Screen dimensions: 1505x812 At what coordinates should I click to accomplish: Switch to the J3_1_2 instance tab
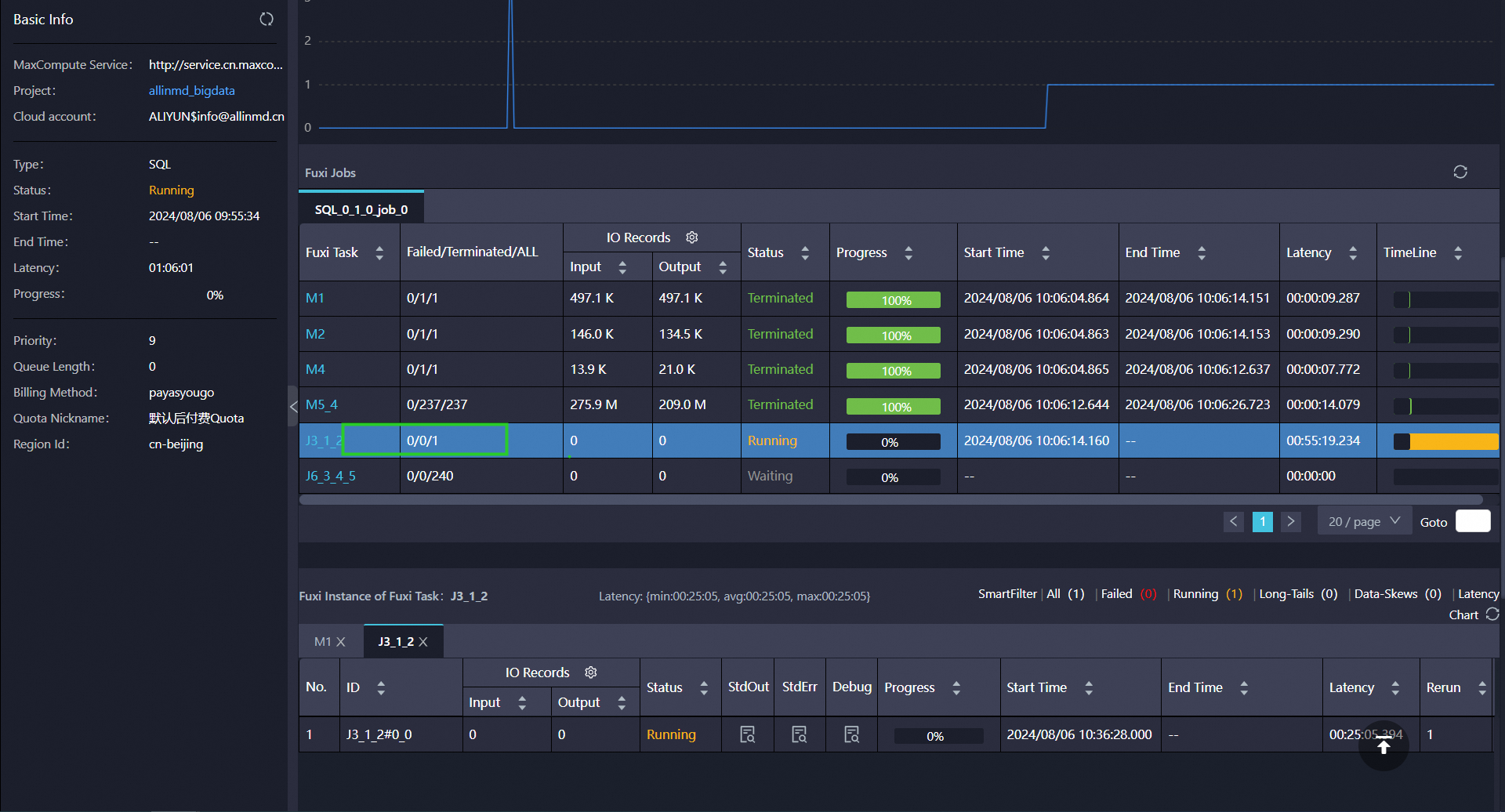click(x=396, y=641)
